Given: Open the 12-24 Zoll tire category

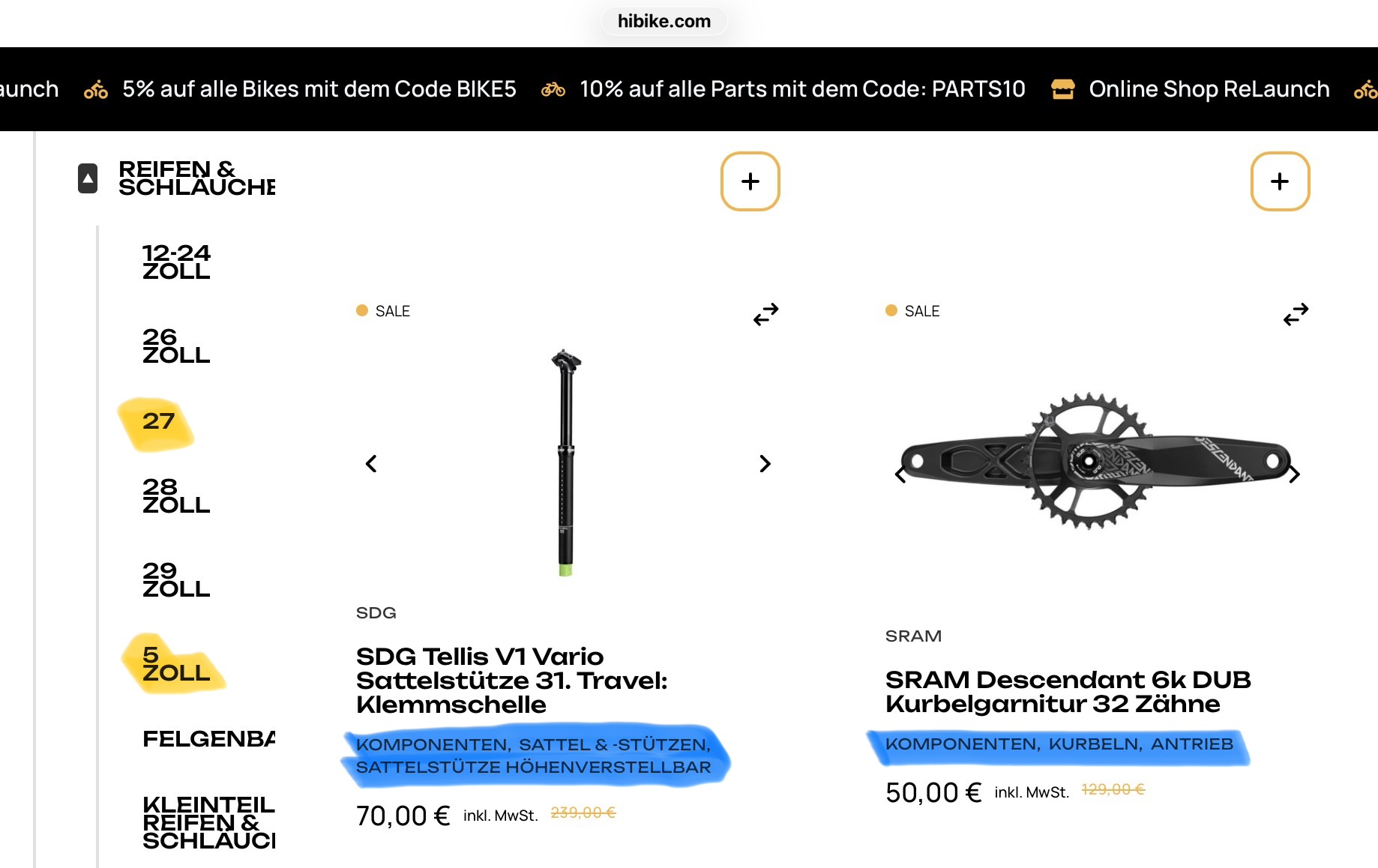Looking at the screenshot, I should pos(176,262).
